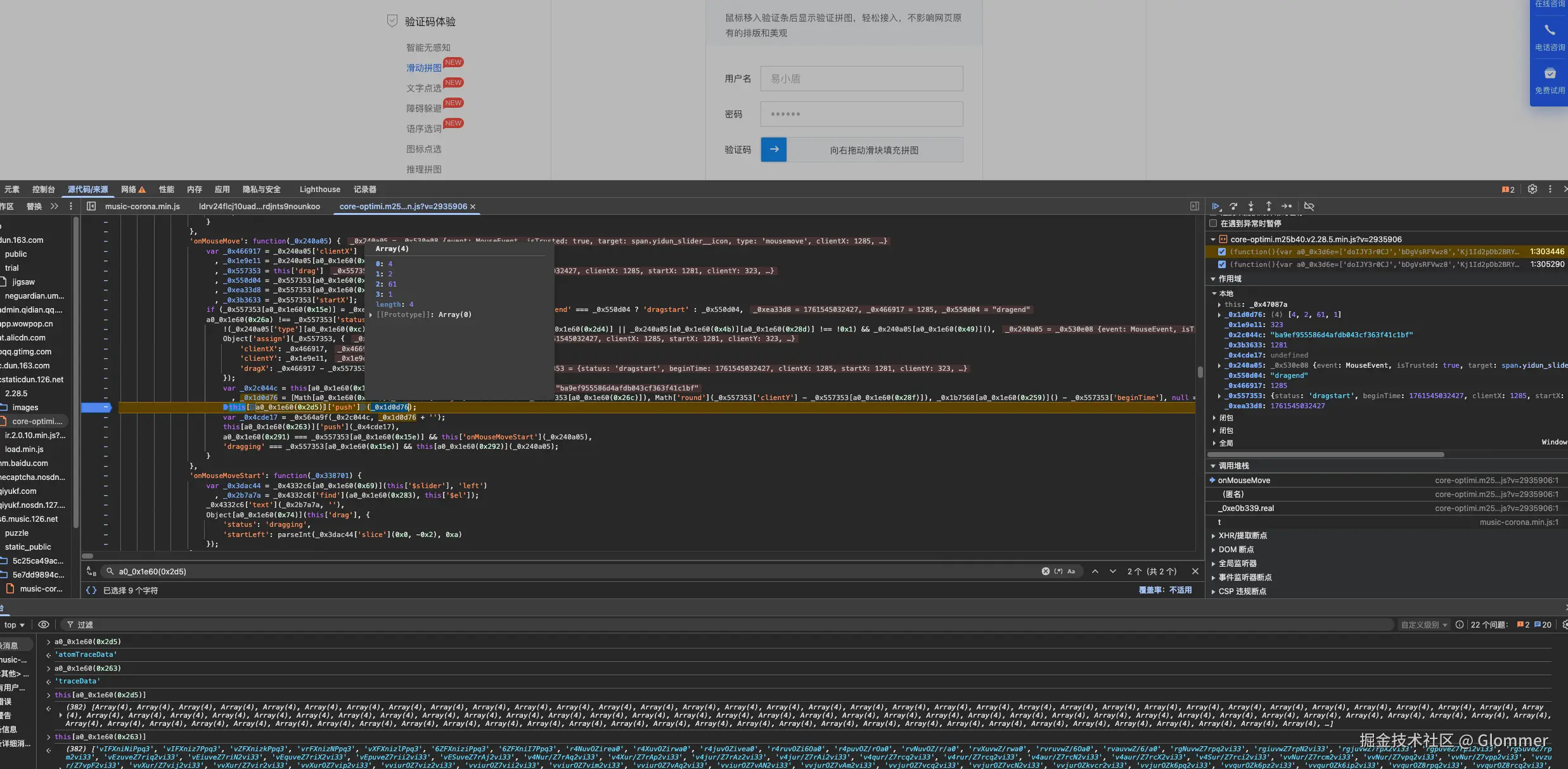This screenshot has height=769, width=1568.
Task: Jump to next search match
Action: 1112,571
